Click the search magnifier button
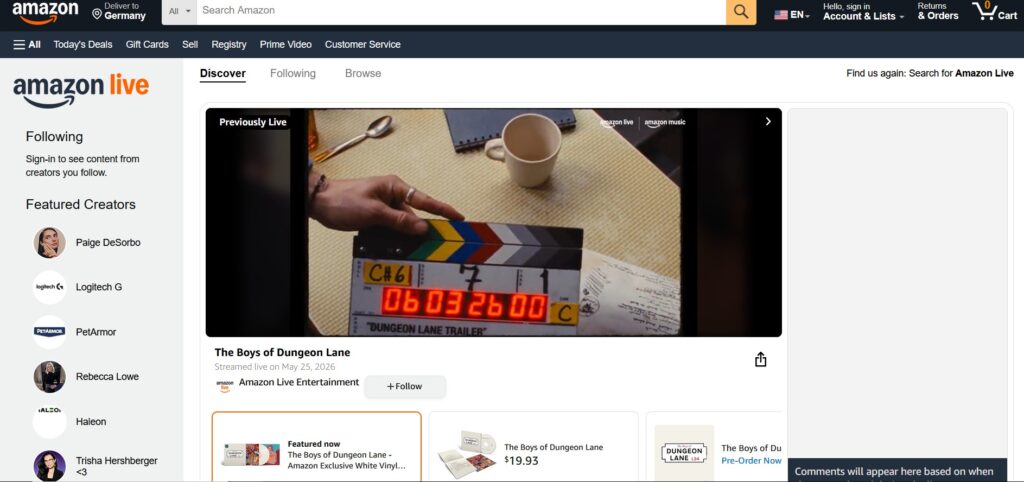This screenshot has width=1024, height=482. (x=741, y=12)
